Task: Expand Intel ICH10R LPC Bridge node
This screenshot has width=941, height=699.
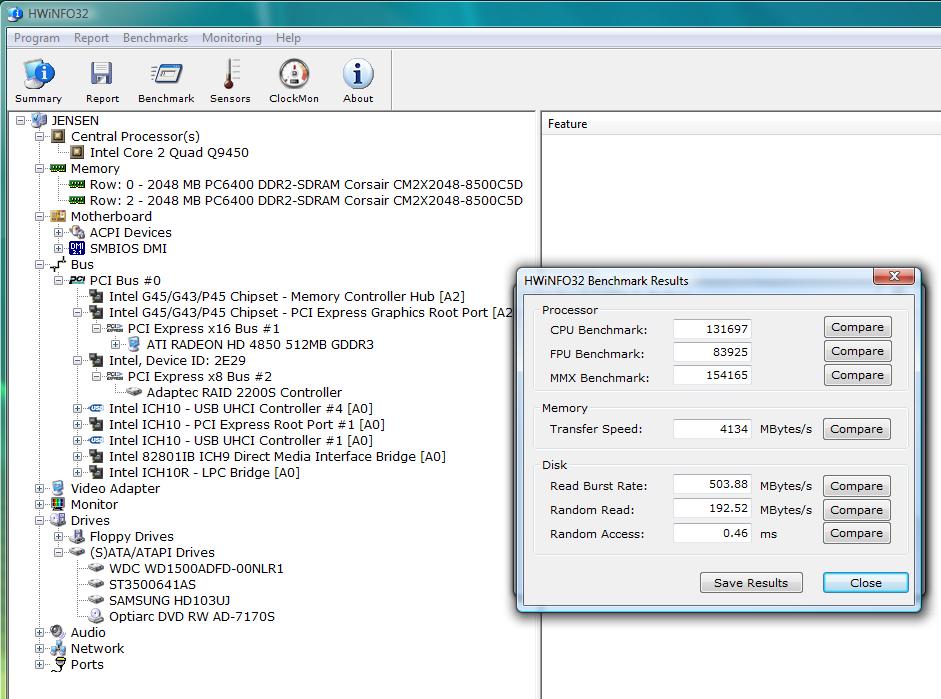Action: point(77,472)
